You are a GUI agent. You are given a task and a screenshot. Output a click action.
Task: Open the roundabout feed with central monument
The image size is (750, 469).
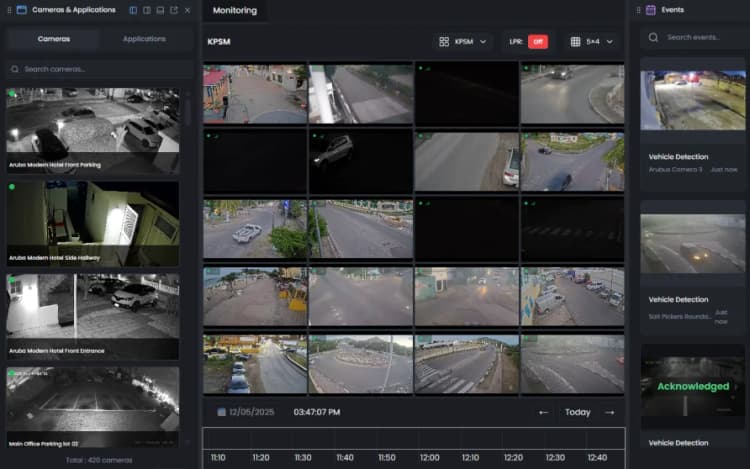point(361,364)
